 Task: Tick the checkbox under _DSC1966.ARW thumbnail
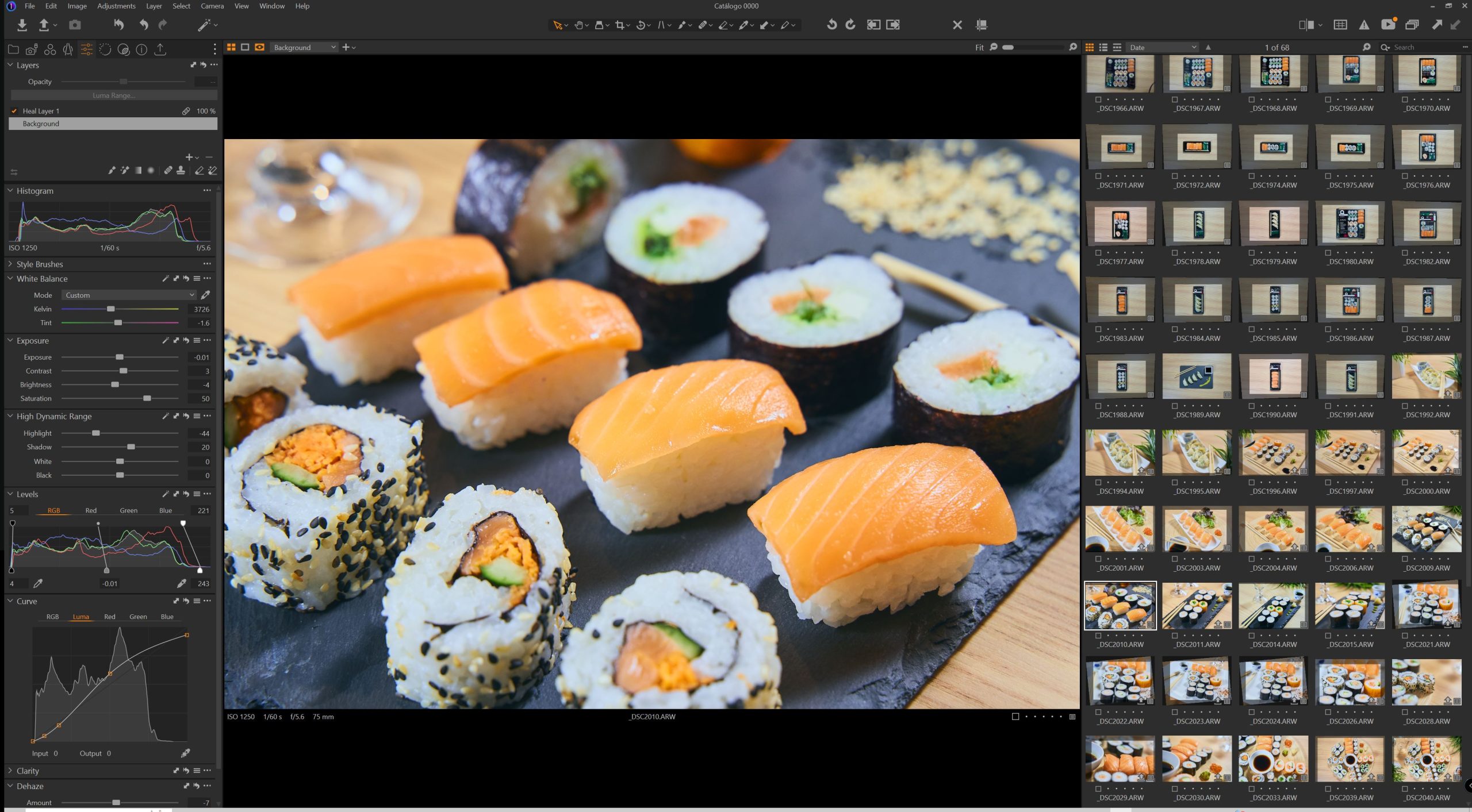[x=1098, y=99]
